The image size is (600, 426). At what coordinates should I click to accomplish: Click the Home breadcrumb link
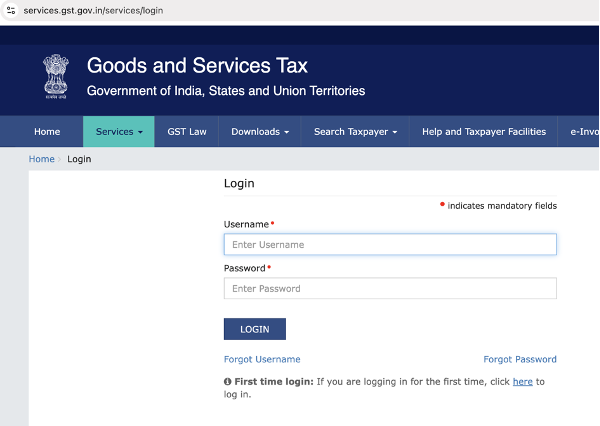(x=41, y=159)
